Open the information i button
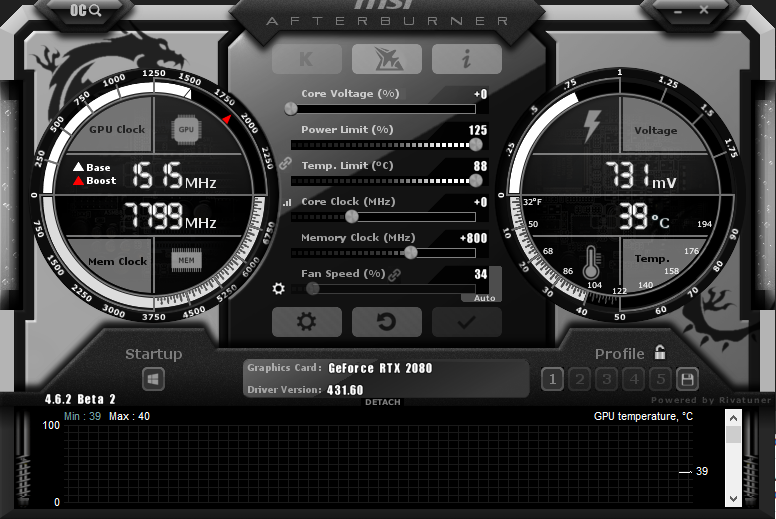Image resolution: width=776 pixels, height=519 pixels. [467, 59]
